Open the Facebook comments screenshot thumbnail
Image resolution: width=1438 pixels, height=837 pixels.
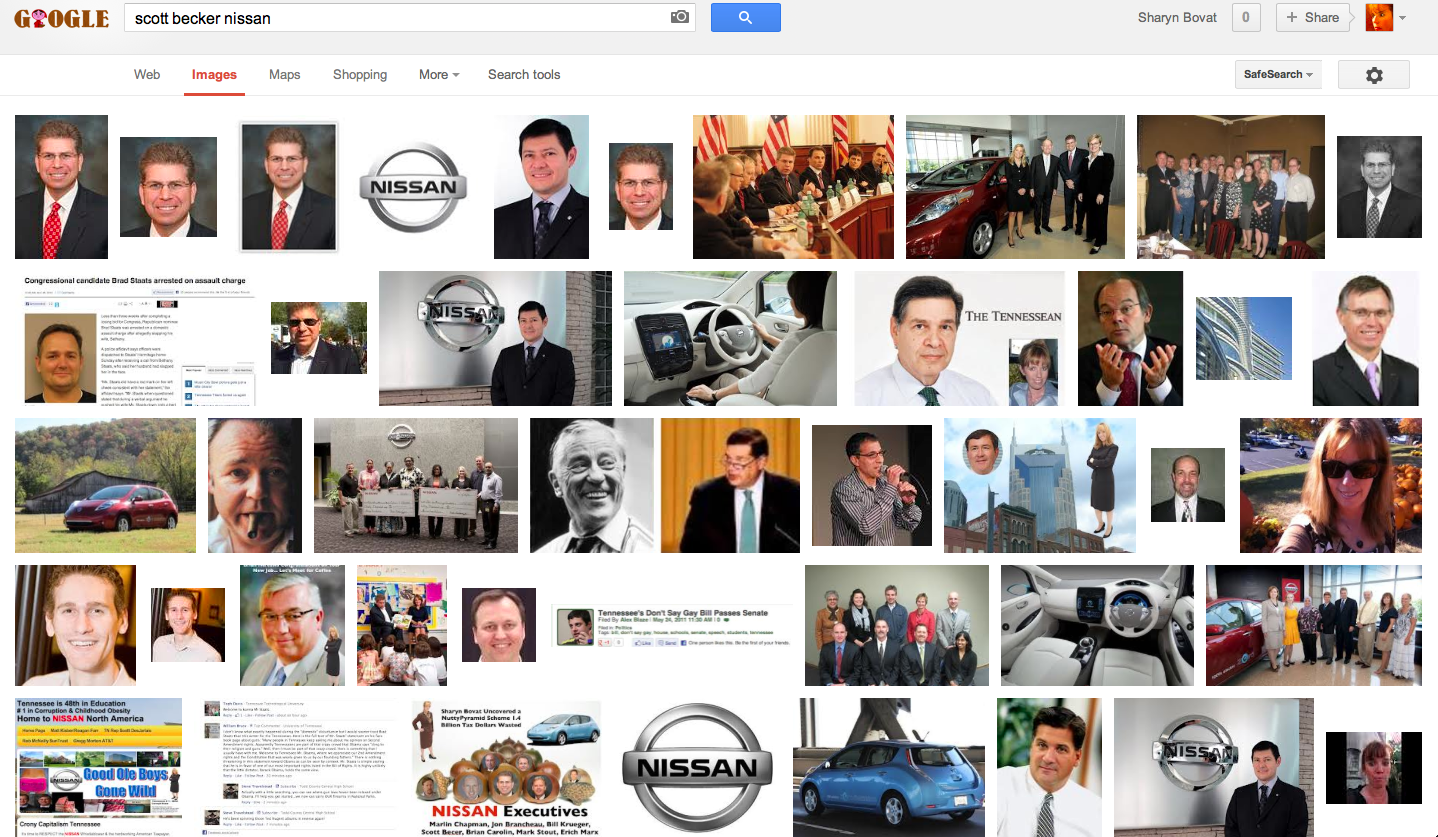pyautogui.click(x=298, y=767)
